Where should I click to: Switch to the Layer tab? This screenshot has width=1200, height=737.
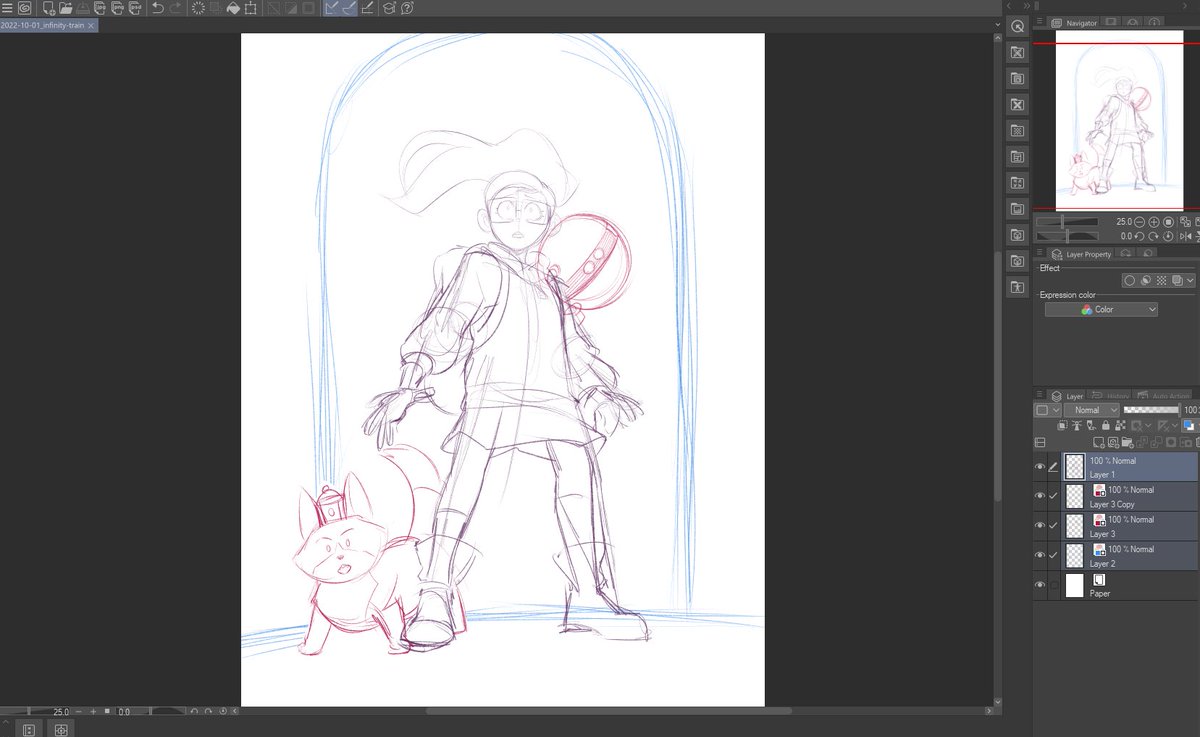tap(1066, 396)
